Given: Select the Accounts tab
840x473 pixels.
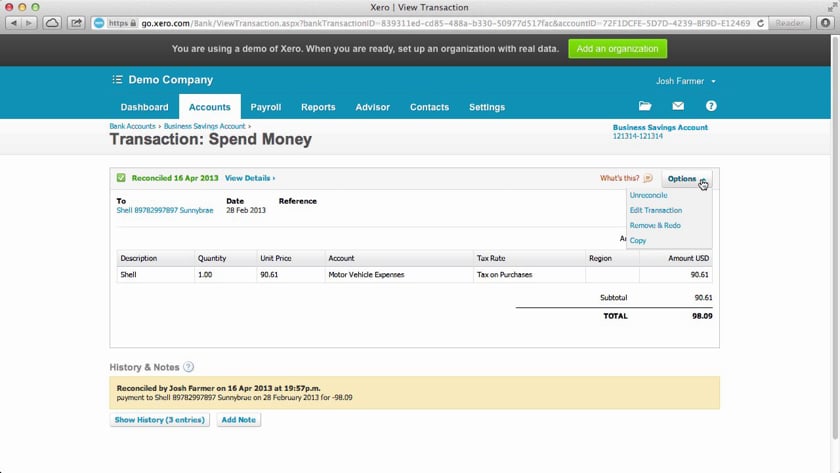Looking at the screenshot, I should coord(209,107).
